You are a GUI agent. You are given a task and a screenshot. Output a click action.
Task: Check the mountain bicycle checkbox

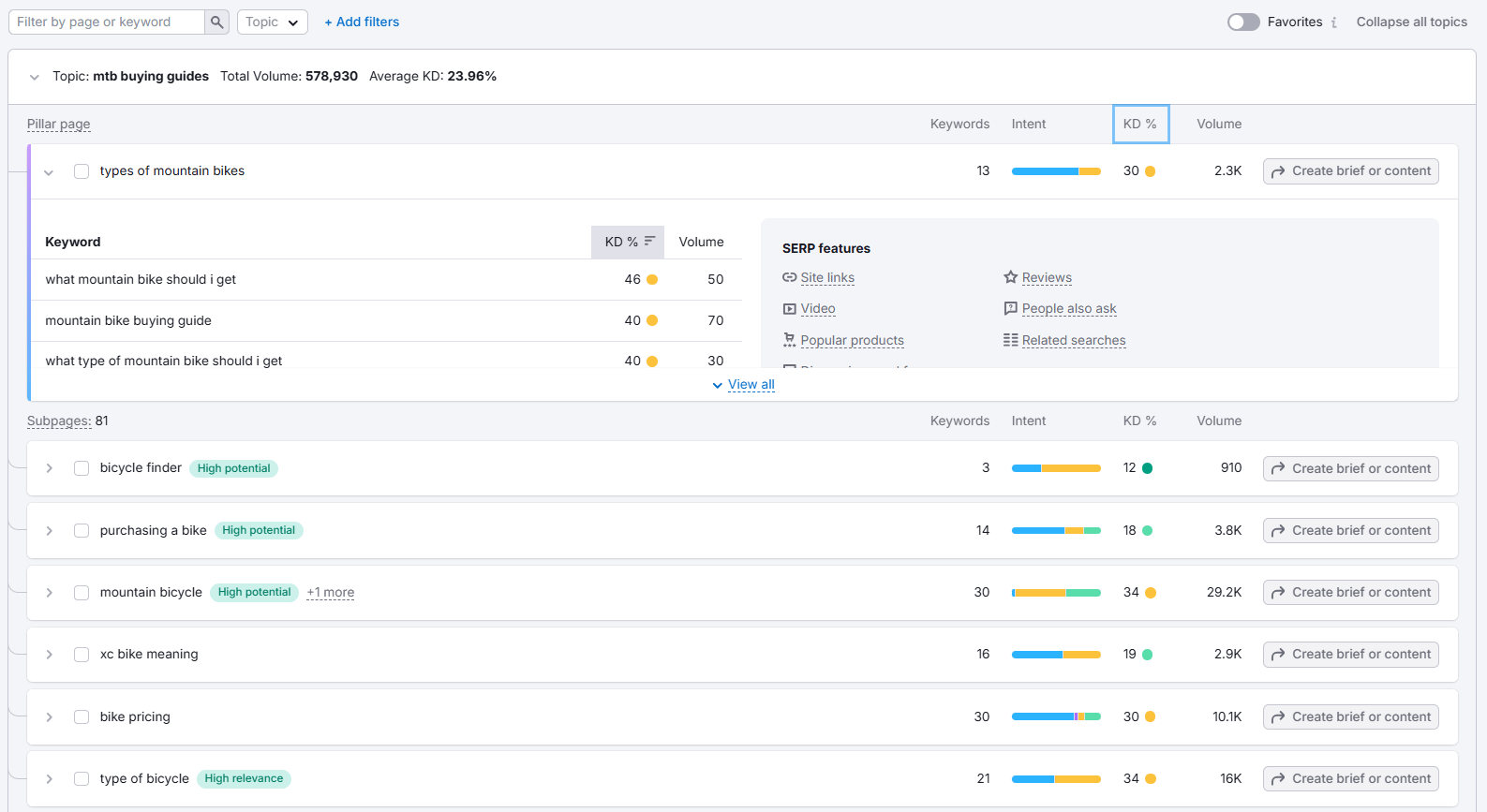pos(82,593)
